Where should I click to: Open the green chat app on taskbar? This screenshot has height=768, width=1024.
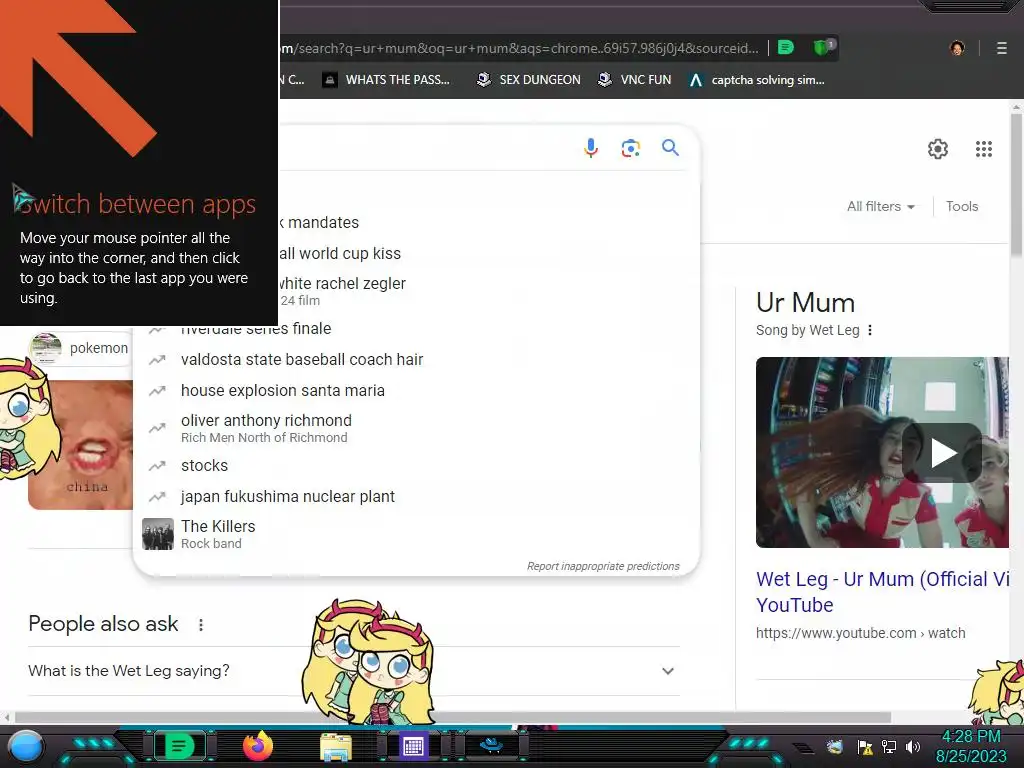[179, 746]
